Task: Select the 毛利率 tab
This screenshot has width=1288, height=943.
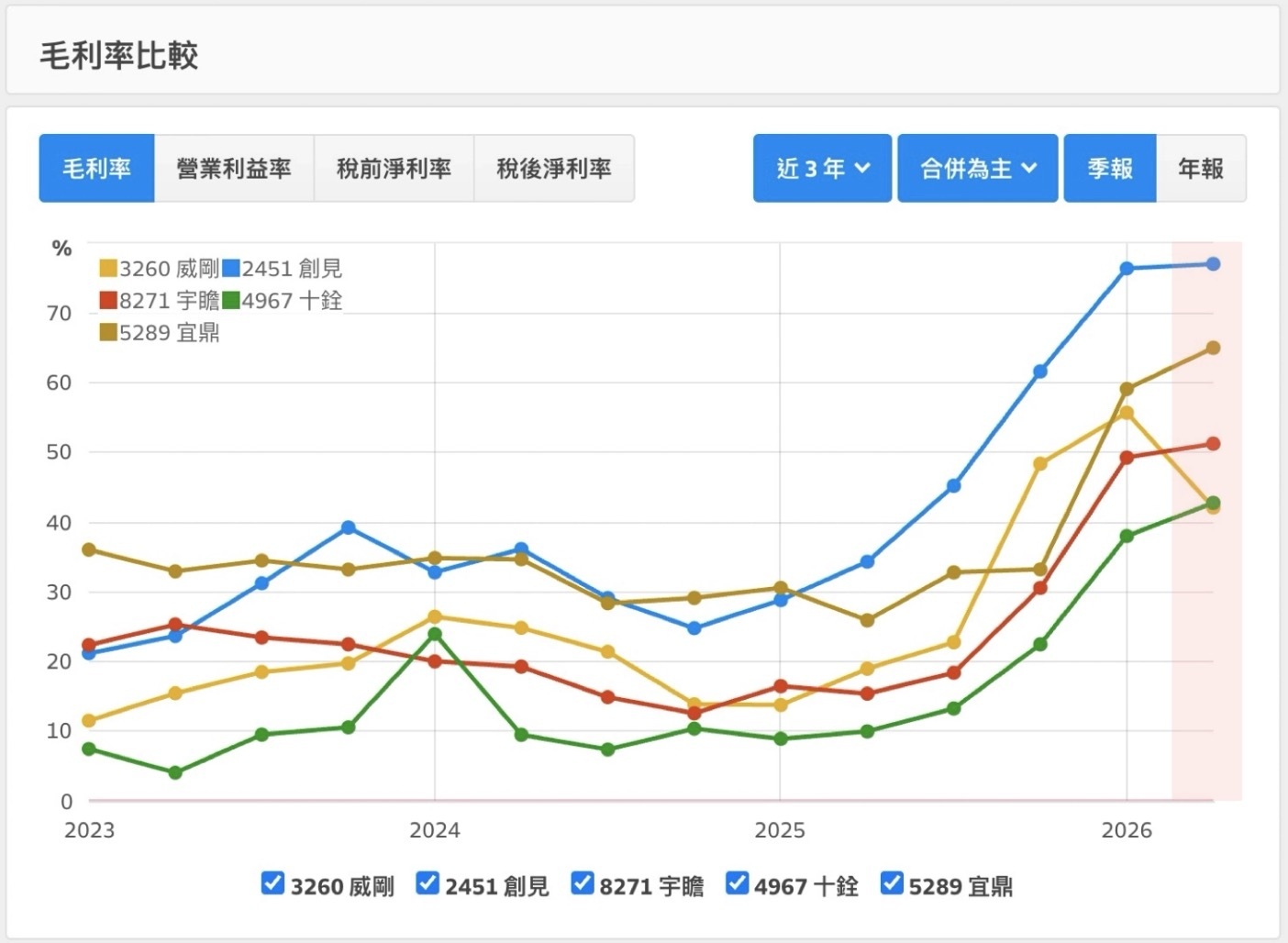Action: (x=96, y=168)
